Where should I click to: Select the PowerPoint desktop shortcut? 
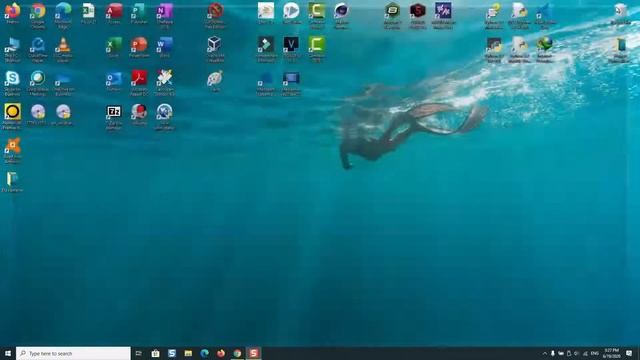point(139,47)
